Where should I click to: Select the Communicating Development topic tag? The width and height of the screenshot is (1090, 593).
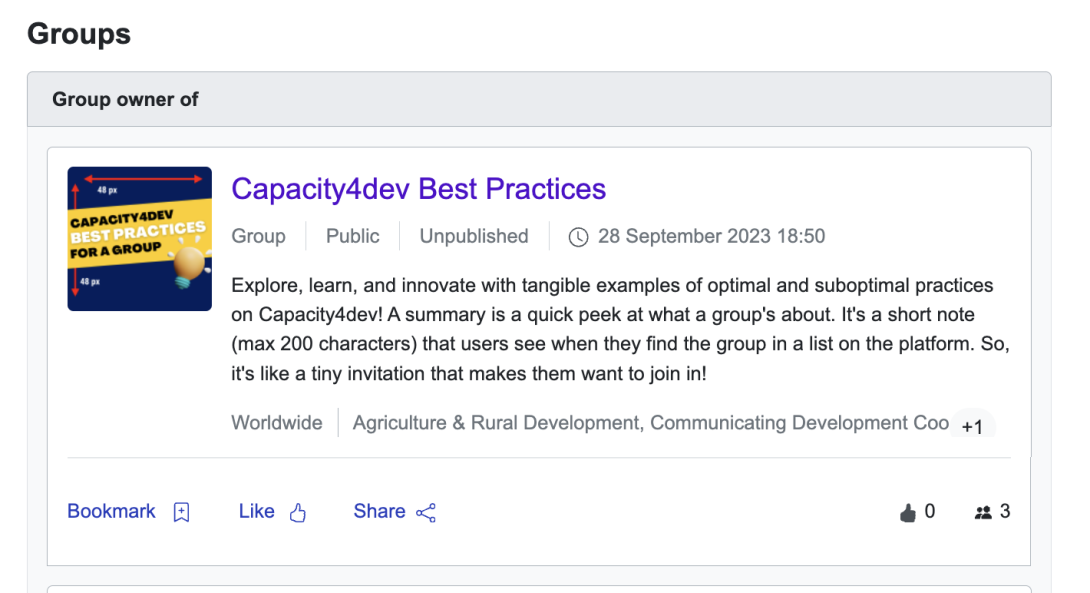click(798, 423)
